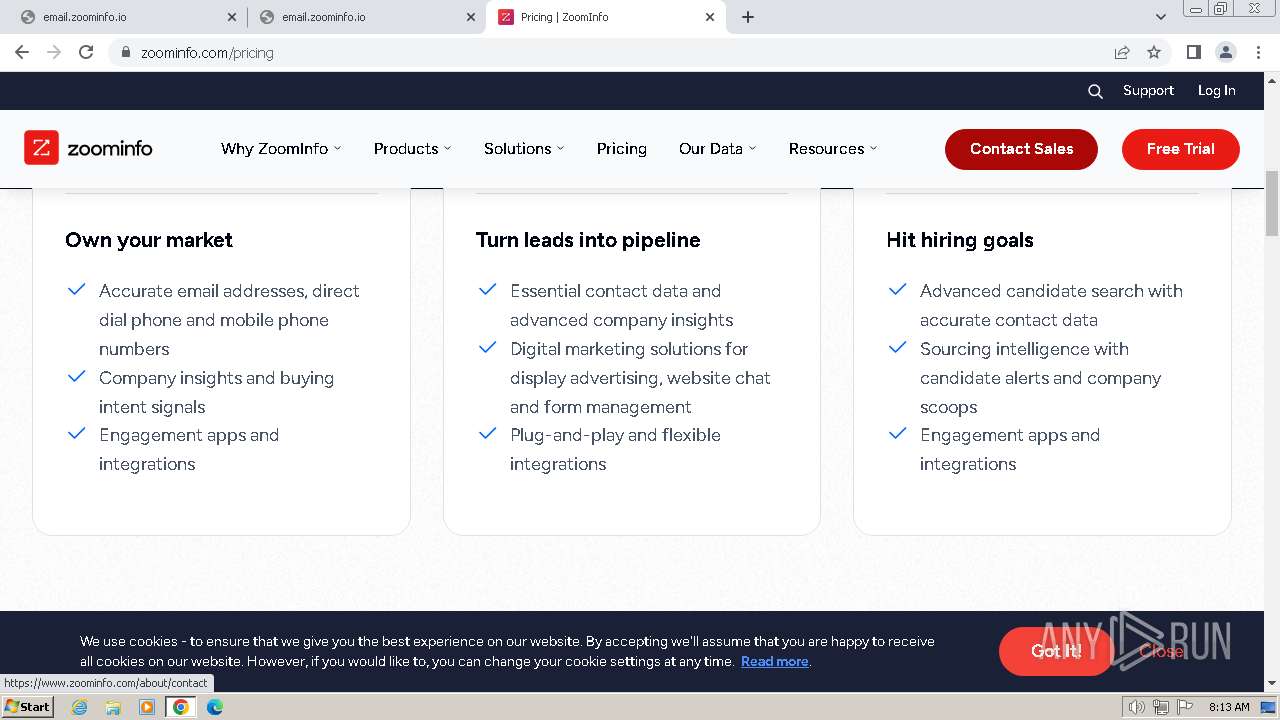Screen dimensions: 1280x720
Task: Click the share page icon in the address bar
Action: tap(1122, 52)
